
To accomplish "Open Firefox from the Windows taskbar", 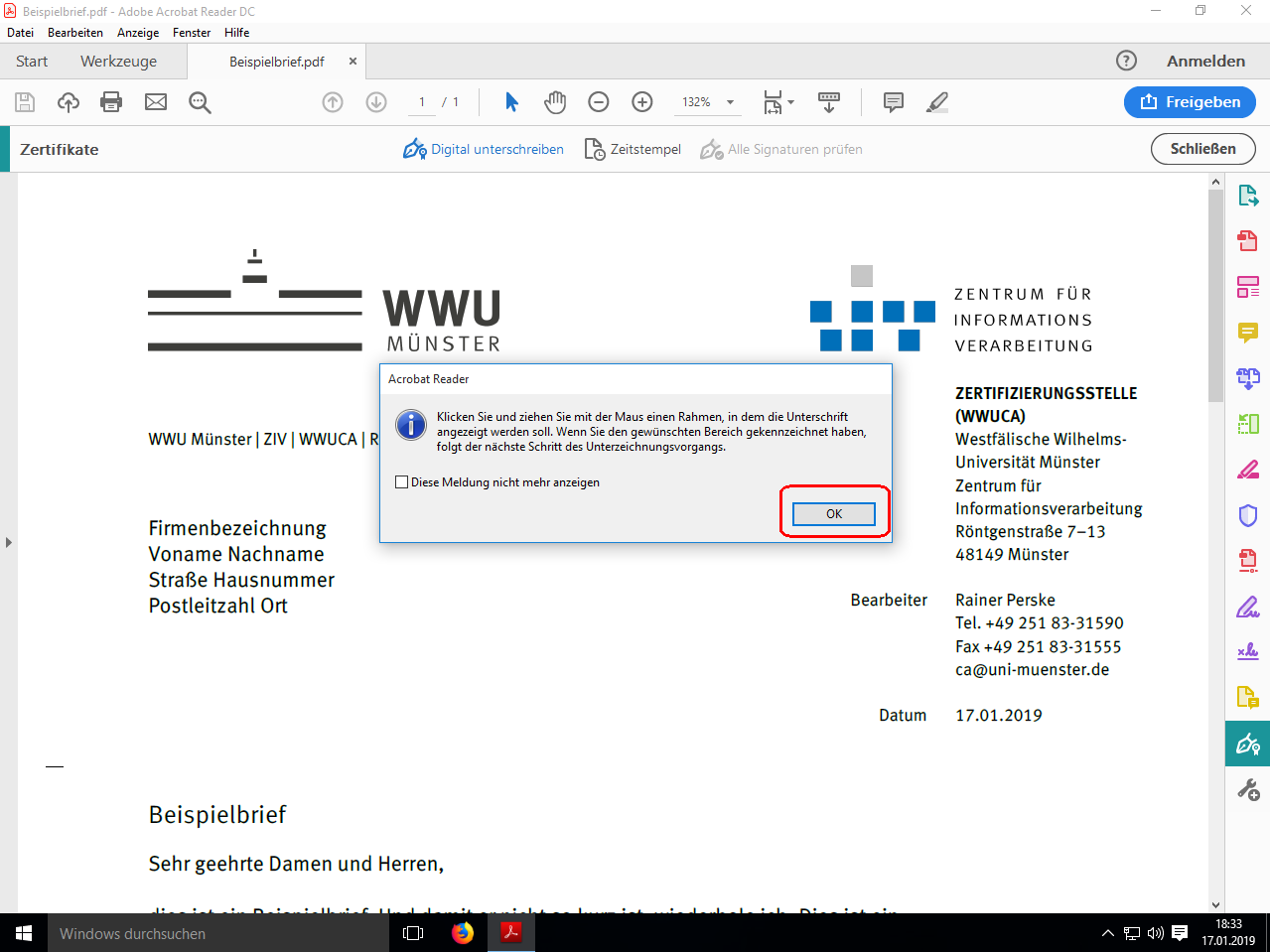I will pos(463,933).
